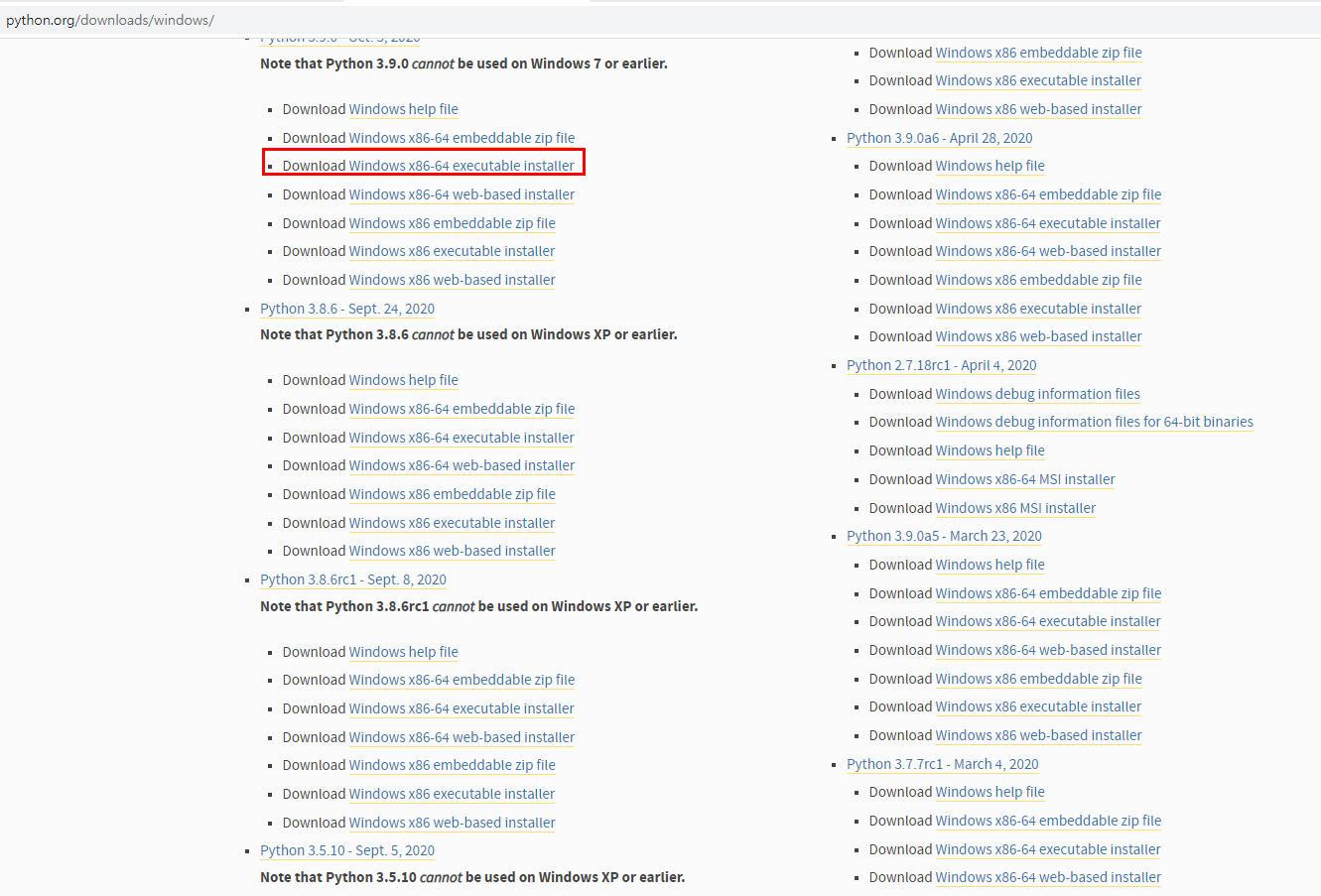This screenshot has height=896, width=1321.
Task: Download Python 3.9.0a5 x86-64 embeddable zip file
Action: [1048, 593]
